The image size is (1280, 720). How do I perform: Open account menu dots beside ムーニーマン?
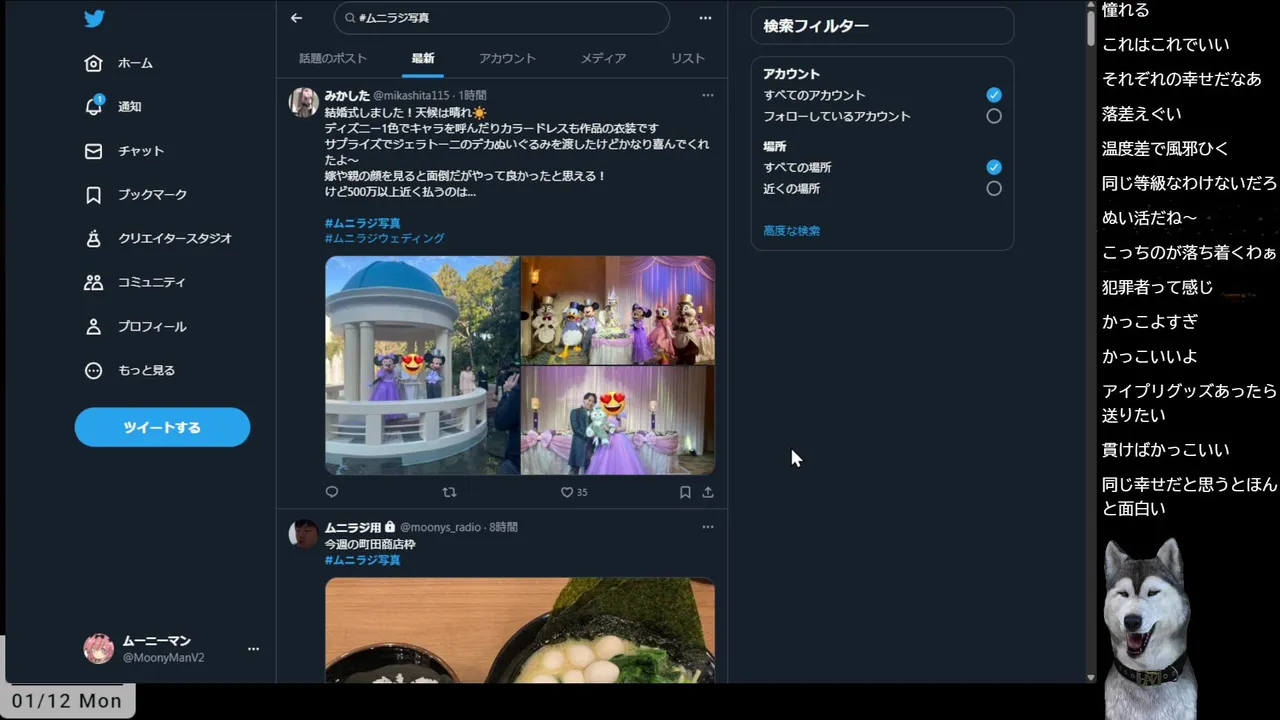253,649
